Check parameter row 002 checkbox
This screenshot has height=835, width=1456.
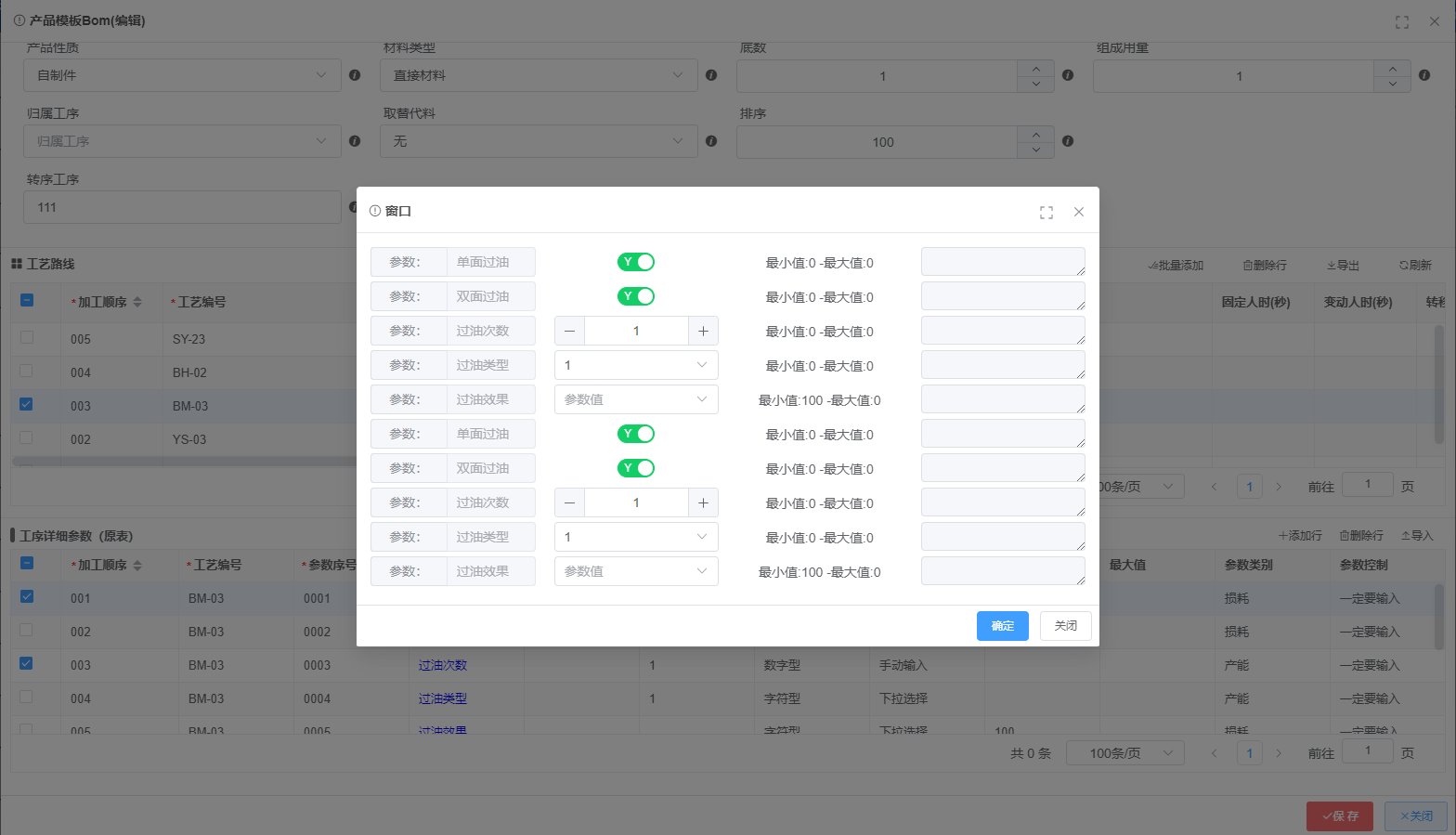coord(26,630)
